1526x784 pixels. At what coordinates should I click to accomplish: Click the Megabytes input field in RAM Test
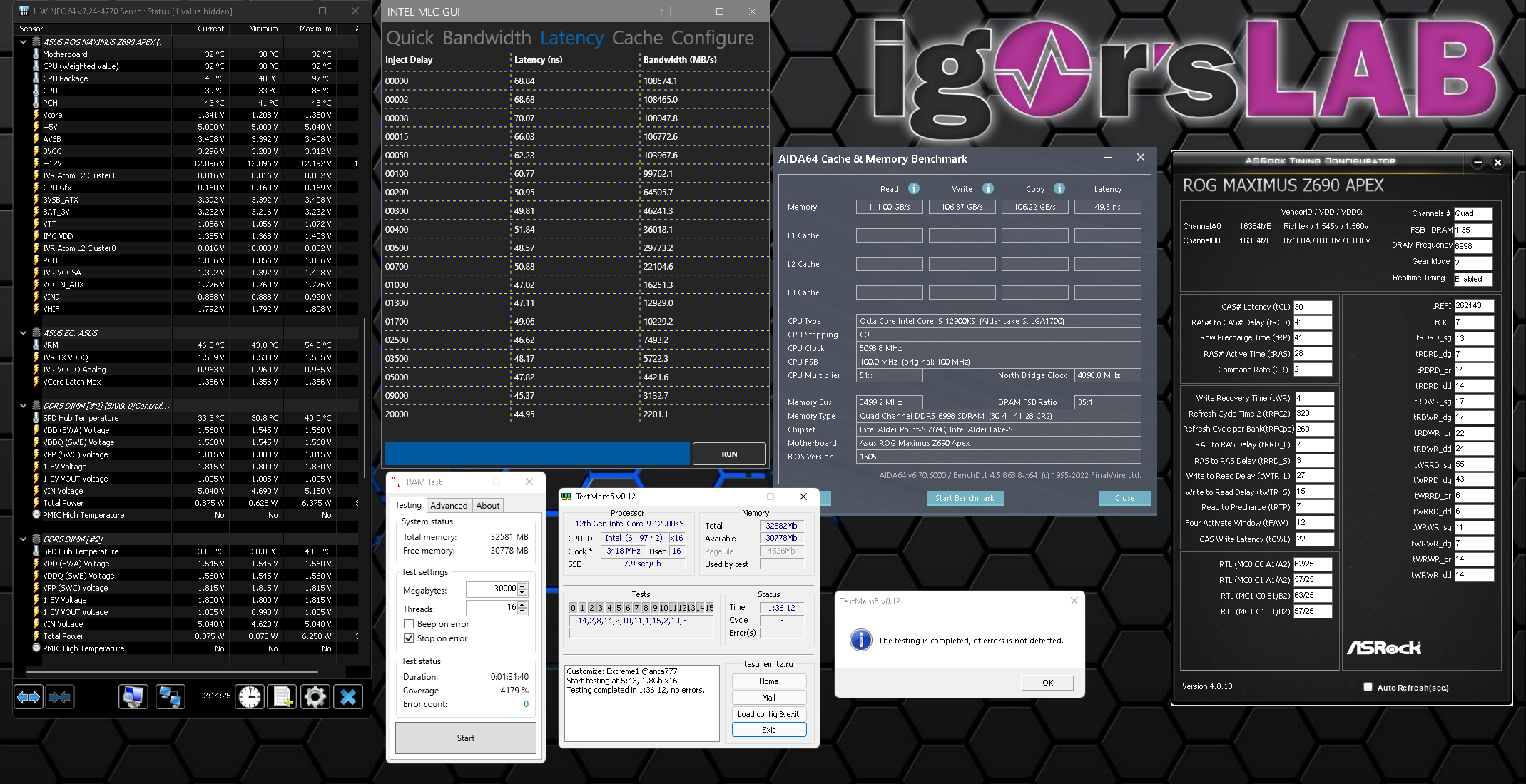[x=492, y=589]
